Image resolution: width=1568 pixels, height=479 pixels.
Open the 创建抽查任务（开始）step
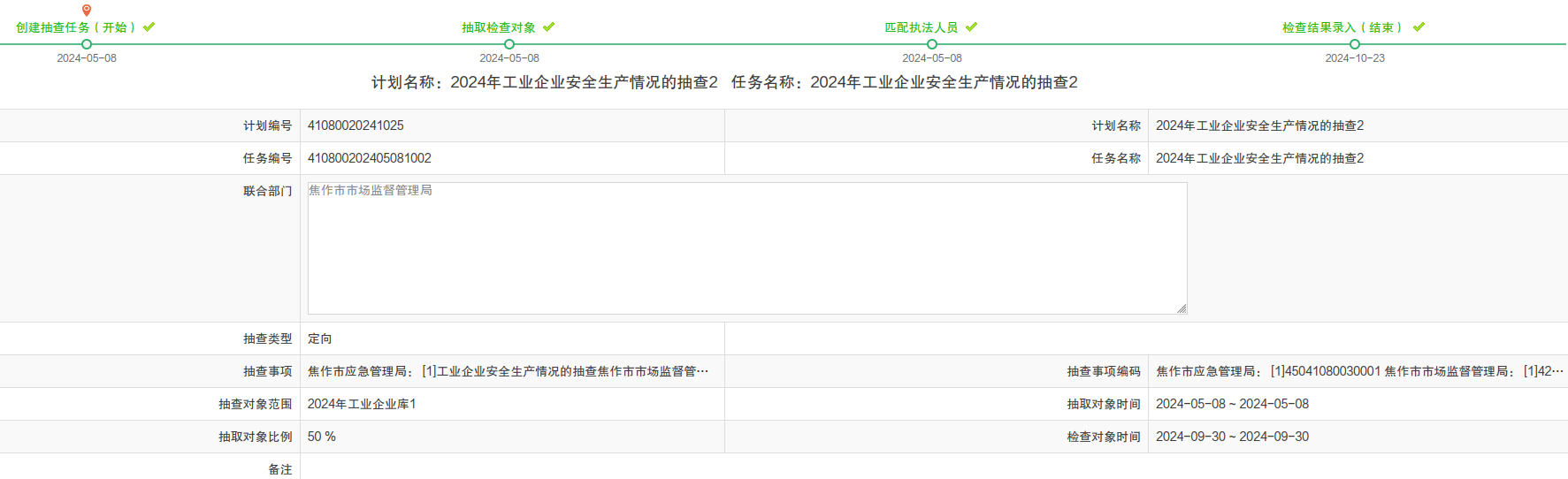(x=76, y=27)
